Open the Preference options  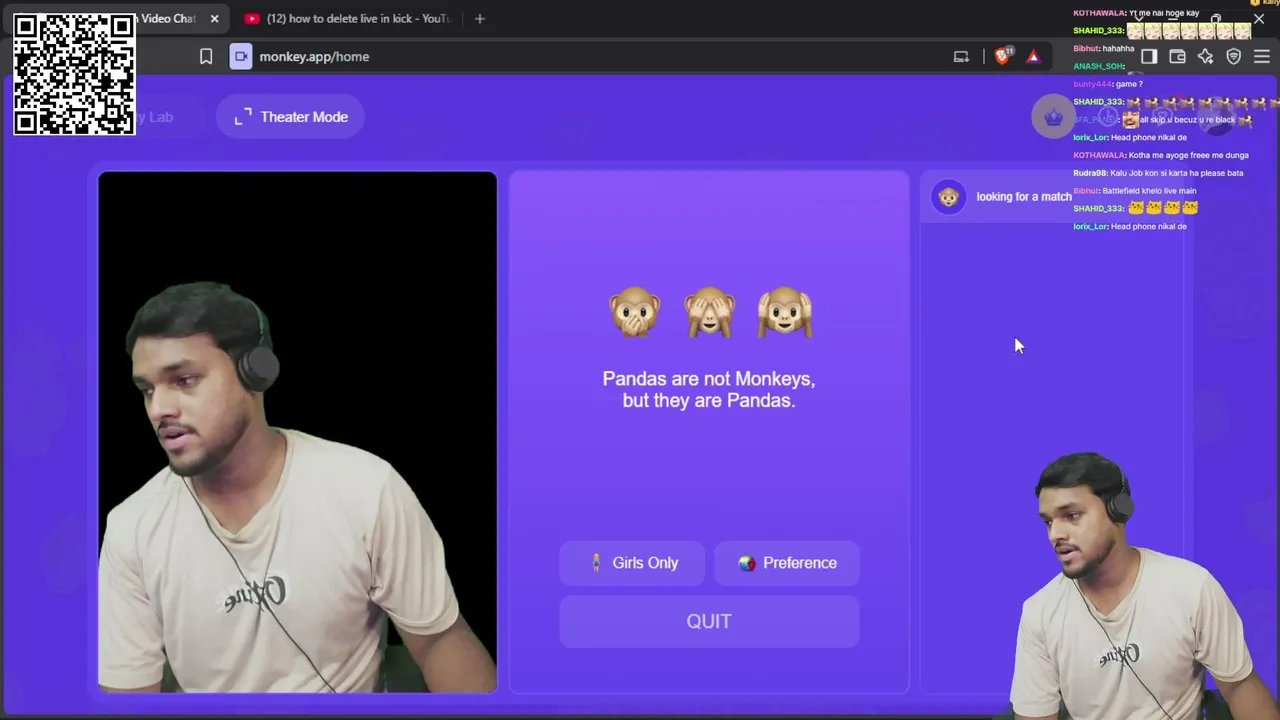[787, 563]
